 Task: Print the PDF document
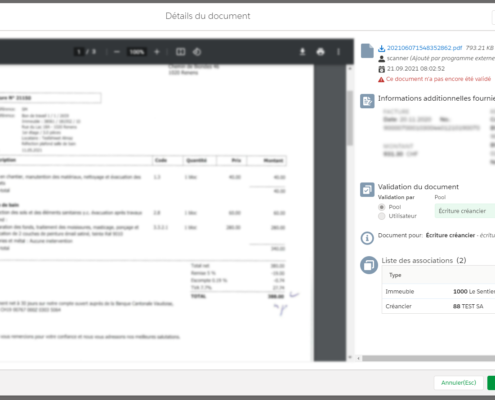pyautogui.click(x=320, y=52)
